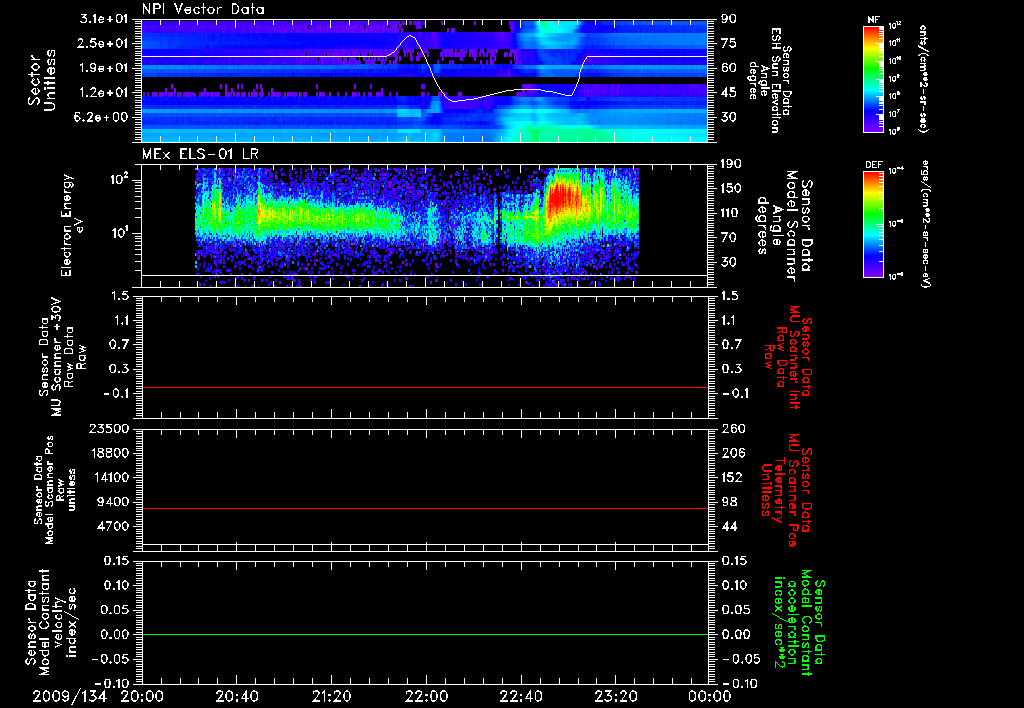Select the NPI Vector Data panel title

203,9
